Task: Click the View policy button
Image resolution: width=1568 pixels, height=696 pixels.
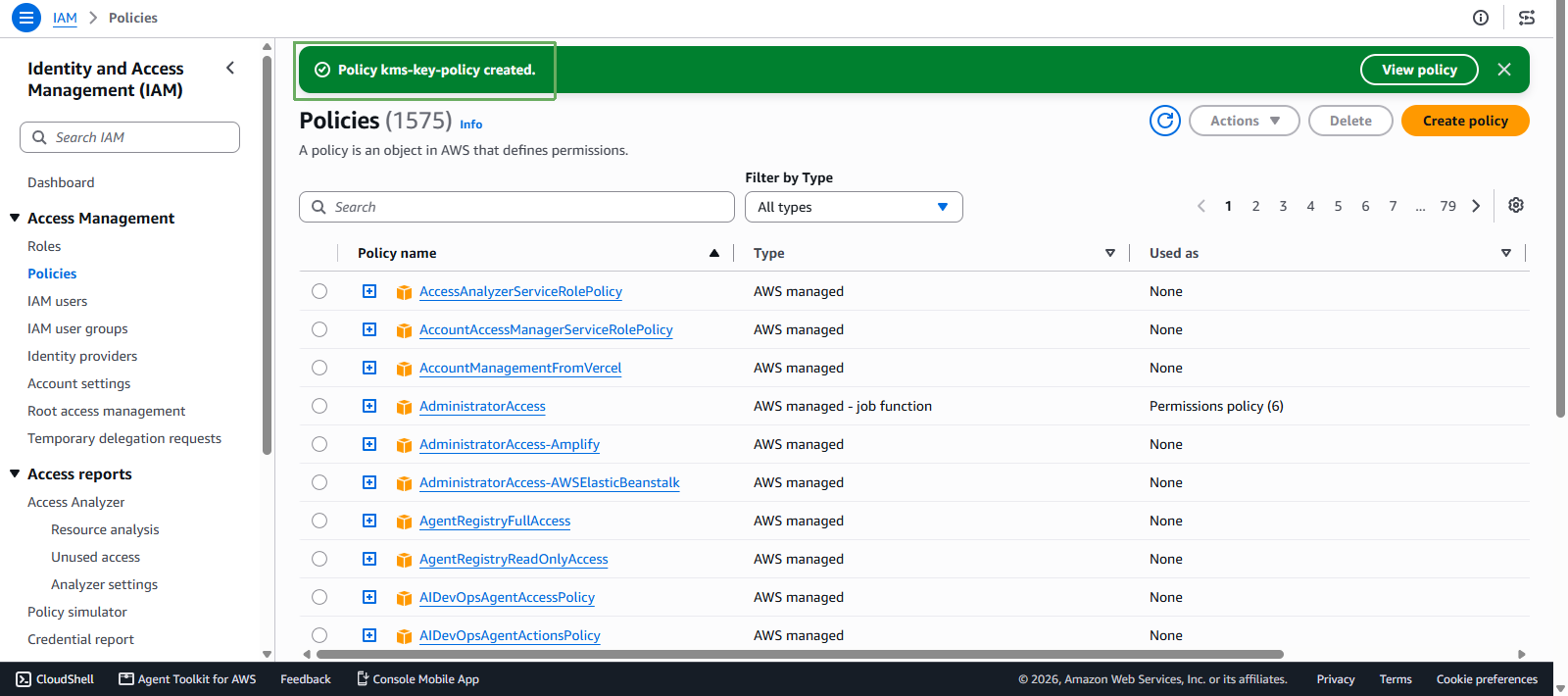Action: pyautogui.click(x=1419, y=70)
